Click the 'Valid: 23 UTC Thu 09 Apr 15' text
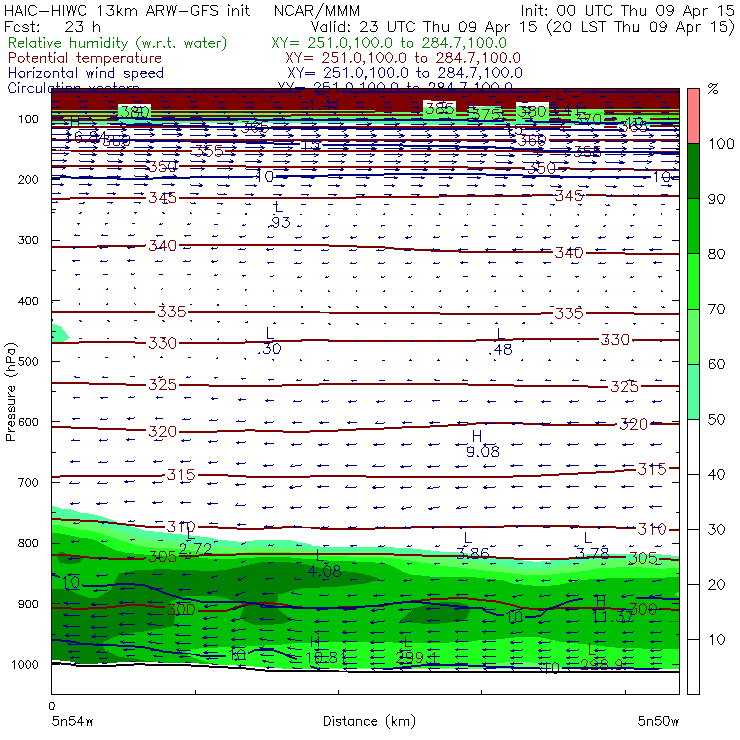Image resolution: width=740 pixels, height=740 pixels. click(424, 26)
